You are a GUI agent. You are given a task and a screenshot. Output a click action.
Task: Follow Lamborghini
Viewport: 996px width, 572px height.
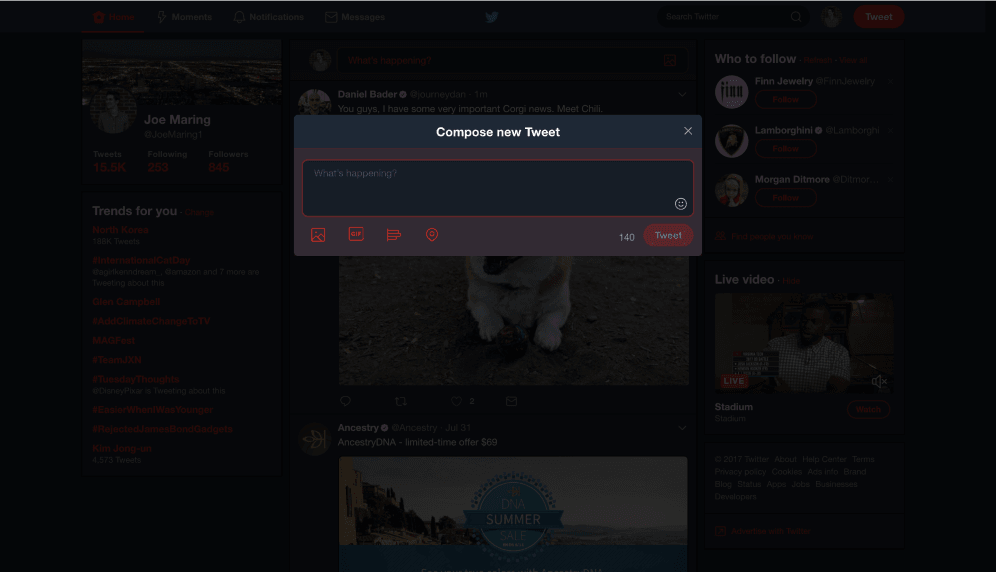[786, 149]
